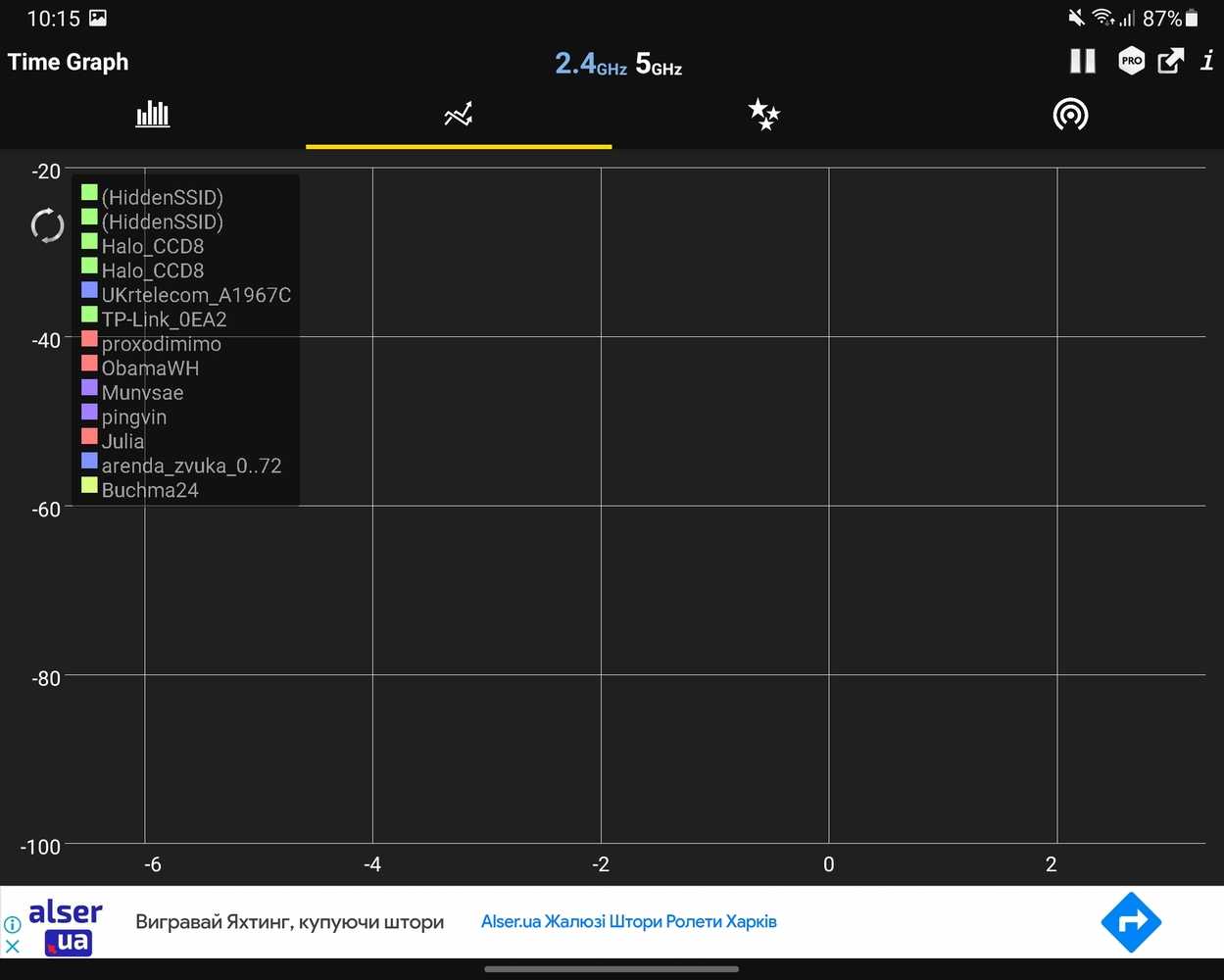Viewport: 1224px width, 980px height.
Task: Tap the ObamaWH network in legend
Action: [150, 368]
